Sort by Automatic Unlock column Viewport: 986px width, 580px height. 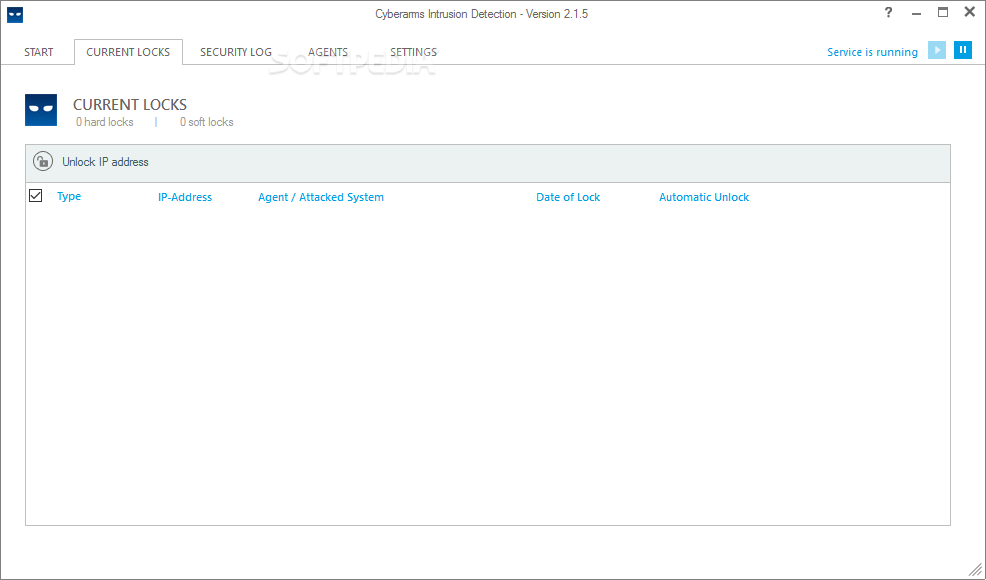pos(704,197)
